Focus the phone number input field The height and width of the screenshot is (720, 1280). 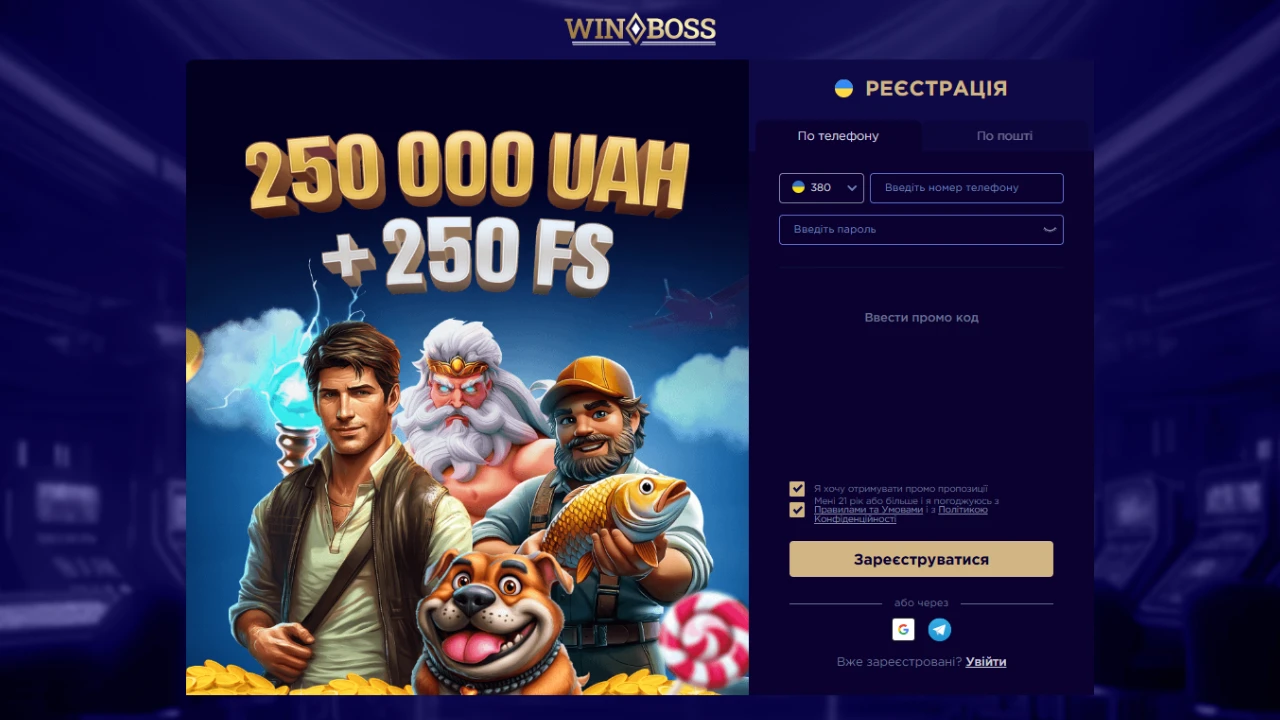click(967, 188)
